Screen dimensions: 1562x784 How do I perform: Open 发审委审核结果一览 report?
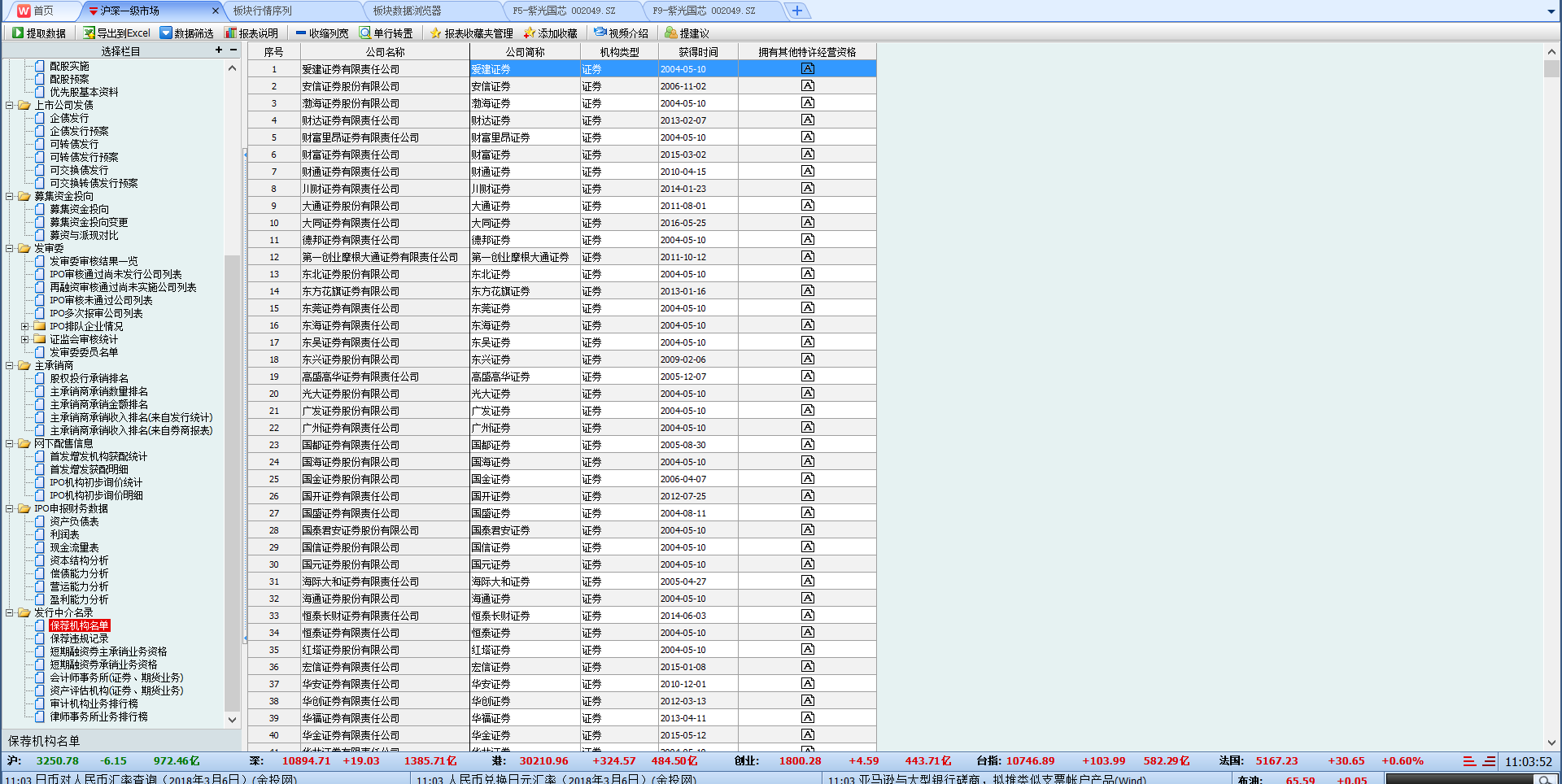coord(94,261)
